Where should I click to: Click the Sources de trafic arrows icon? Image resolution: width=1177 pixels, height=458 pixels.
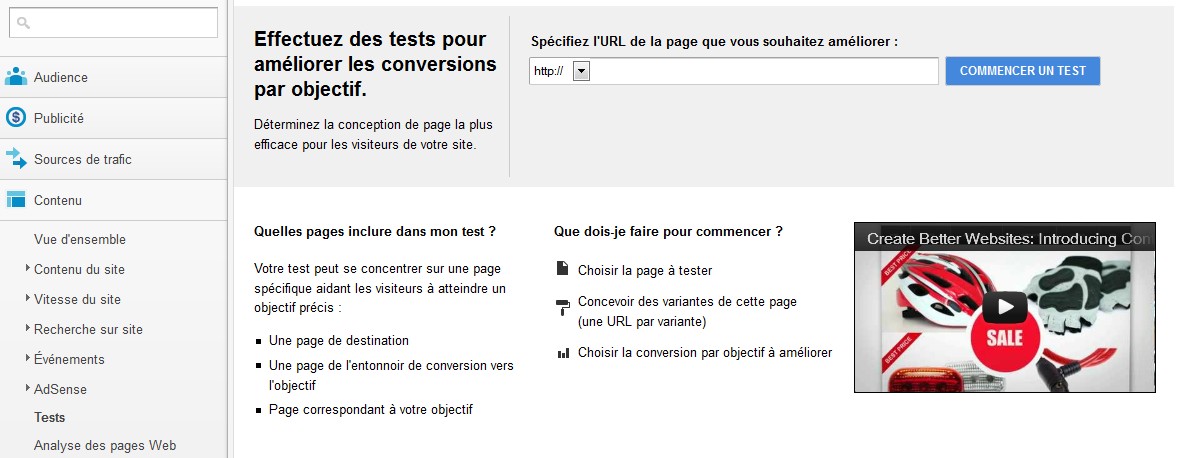pyautogui.click(x=16, y=158)
